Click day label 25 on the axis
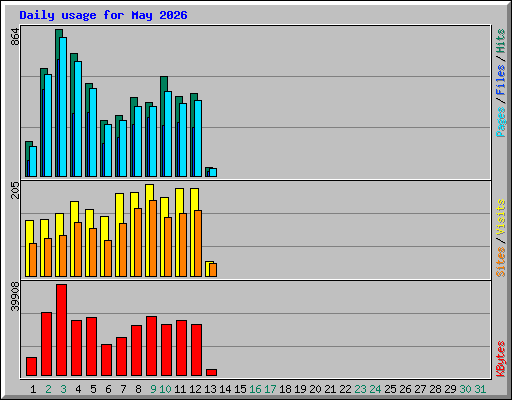Viewport: 512px width, 400px height. (x=390, y=389)
